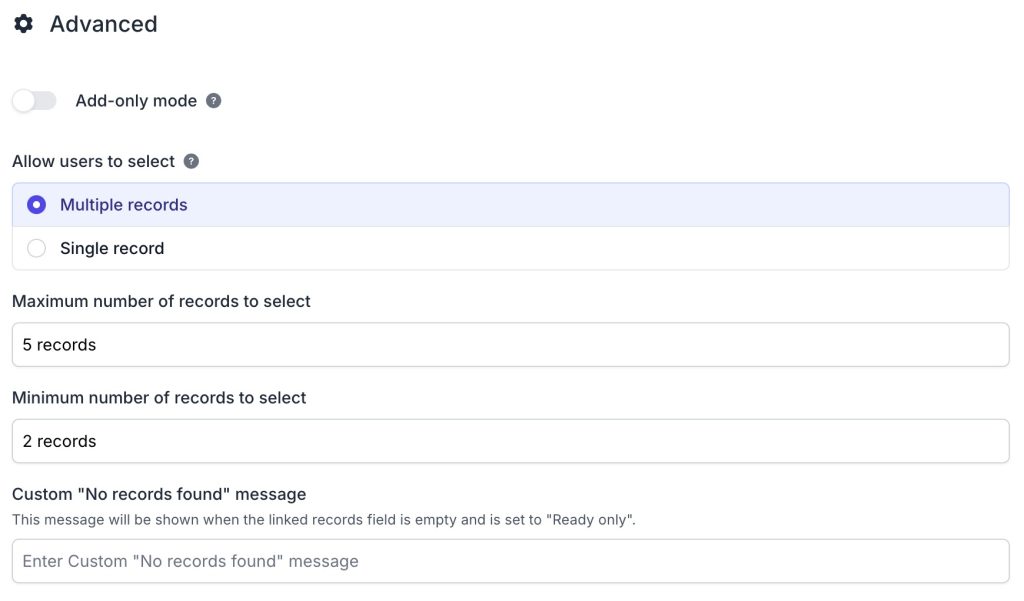Click the Multiple records option label
This screenshot has width=1024, height=601.
124,205
